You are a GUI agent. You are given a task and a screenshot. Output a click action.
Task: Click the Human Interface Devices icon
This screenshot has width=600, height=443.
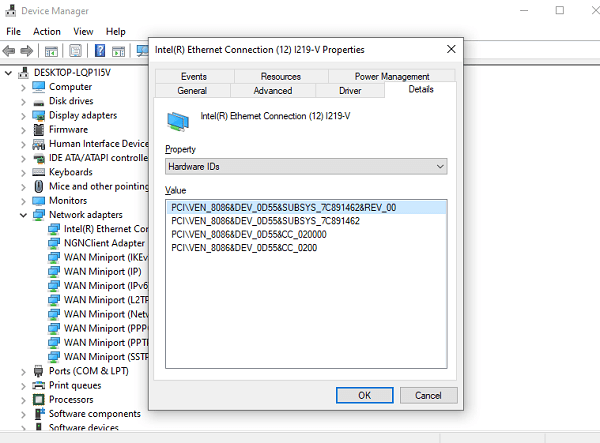(x=39, y=144)
